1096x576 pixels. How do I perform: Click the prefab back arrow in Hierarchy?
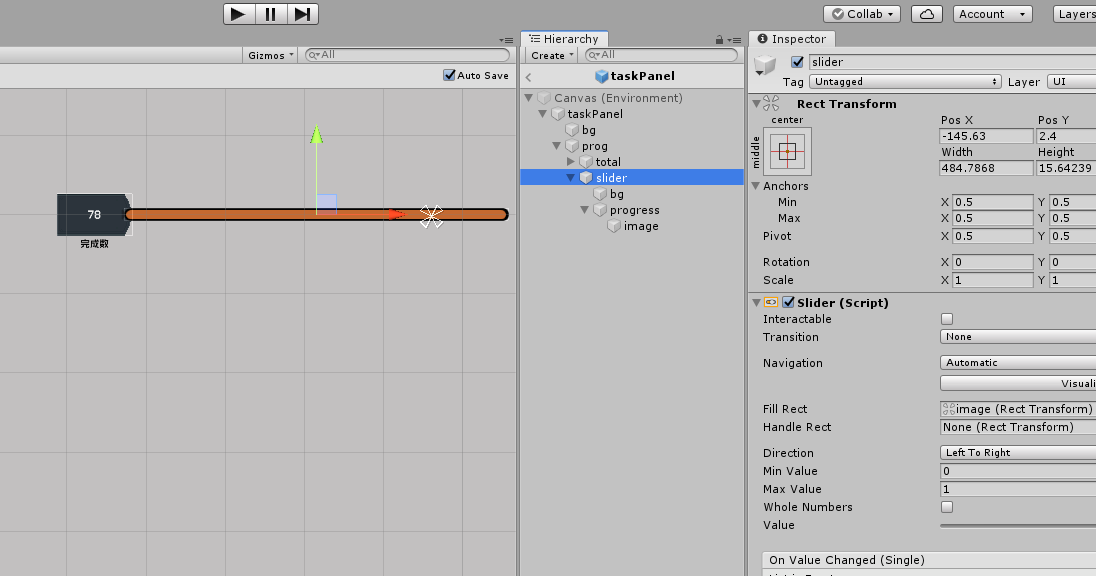[x=528, y=77]
